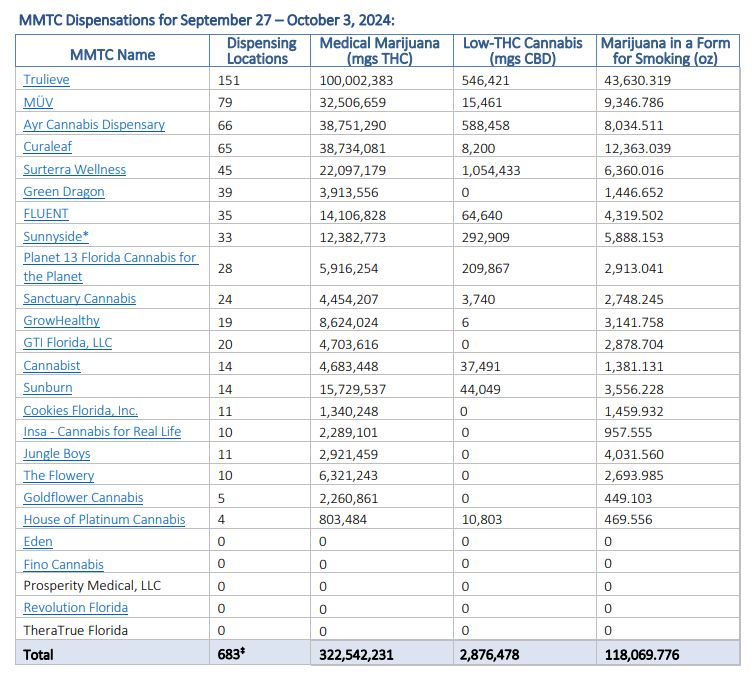
Task: Open Insa - Cannabis for Real Life link
Action: (102, 432)
